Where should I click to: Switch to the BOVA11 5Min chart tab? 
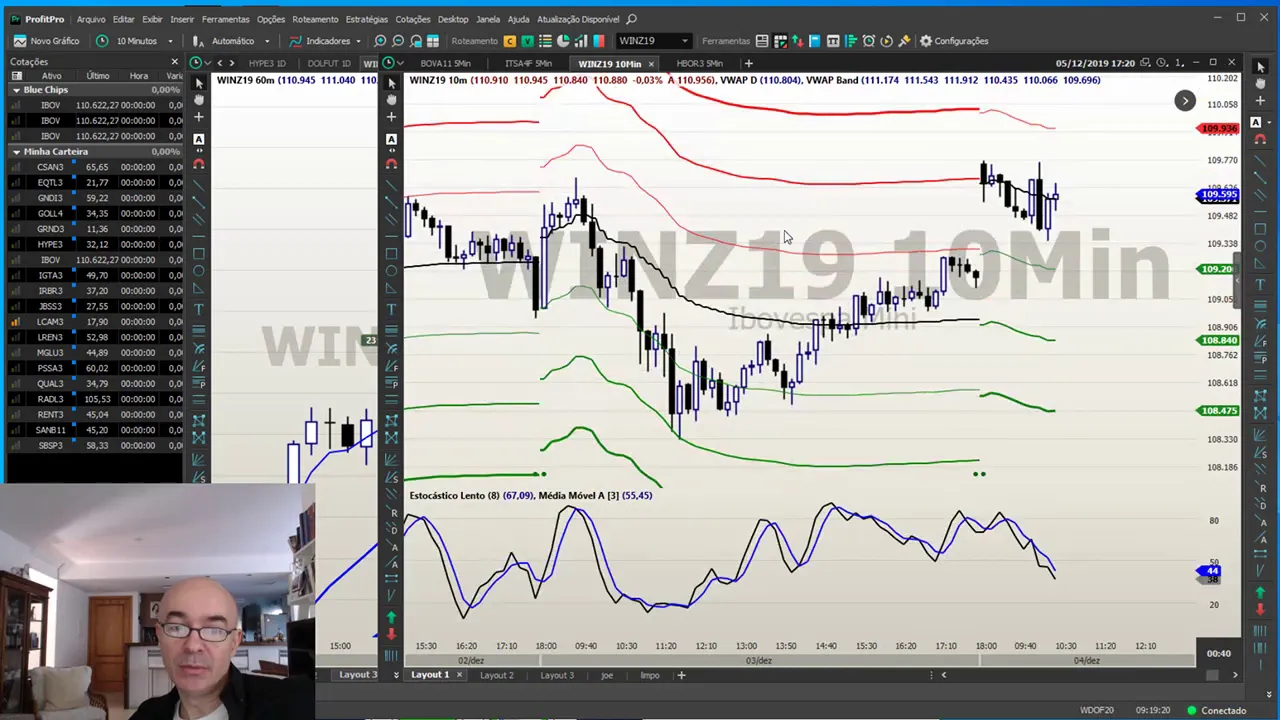445,63
